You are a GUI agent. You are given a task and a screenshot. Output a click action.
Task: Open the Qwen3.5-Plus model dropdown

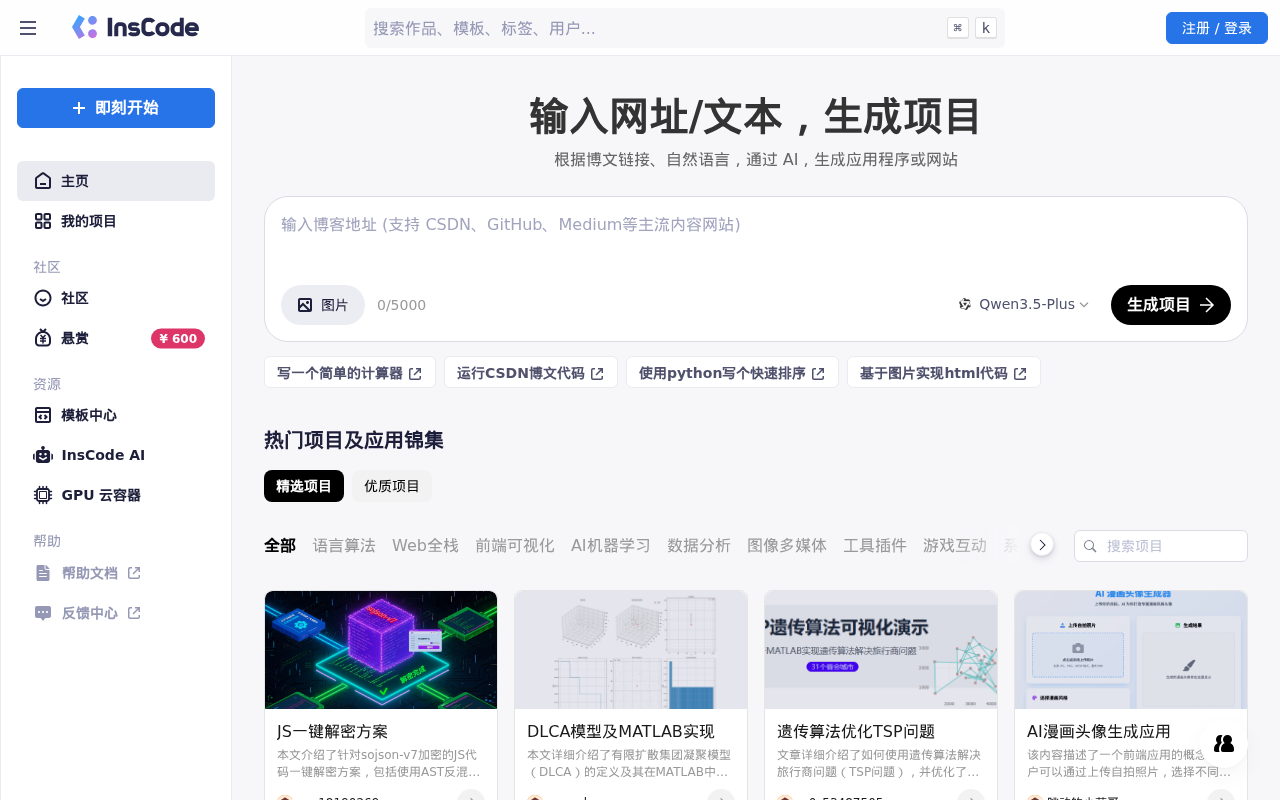click(x=1023, y=304)
